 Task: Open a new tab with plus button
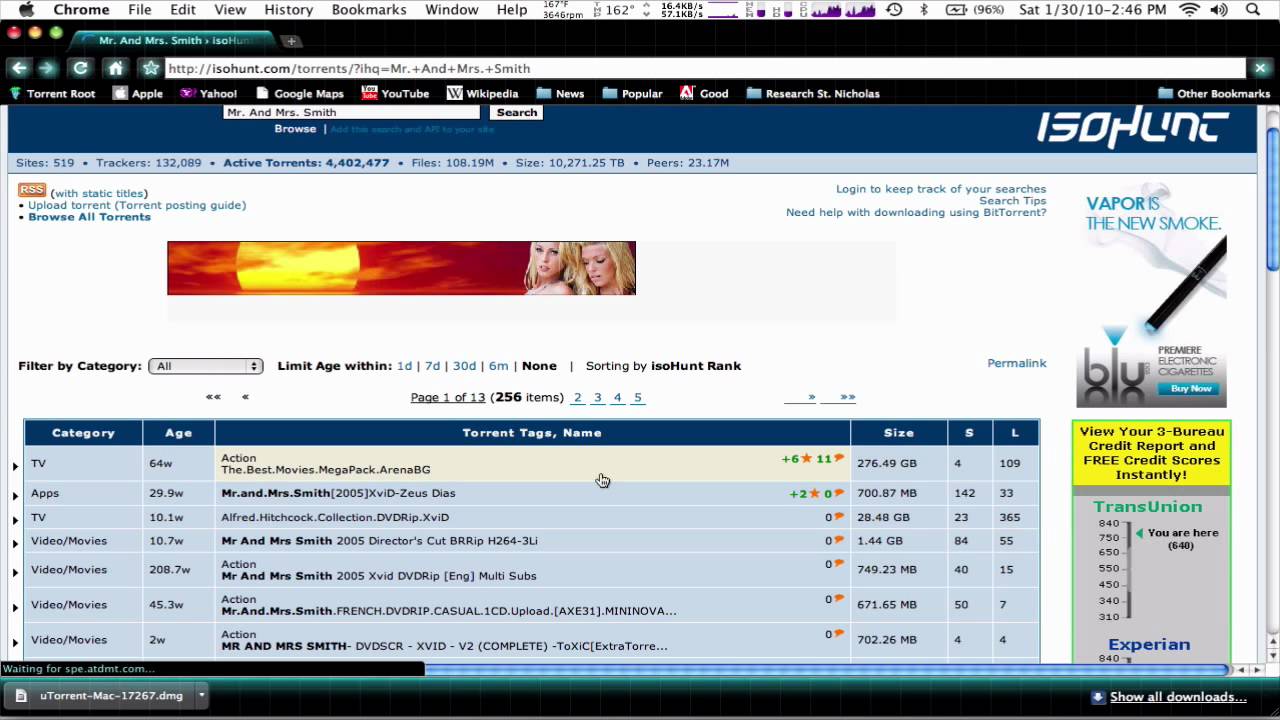pos(291,41)
